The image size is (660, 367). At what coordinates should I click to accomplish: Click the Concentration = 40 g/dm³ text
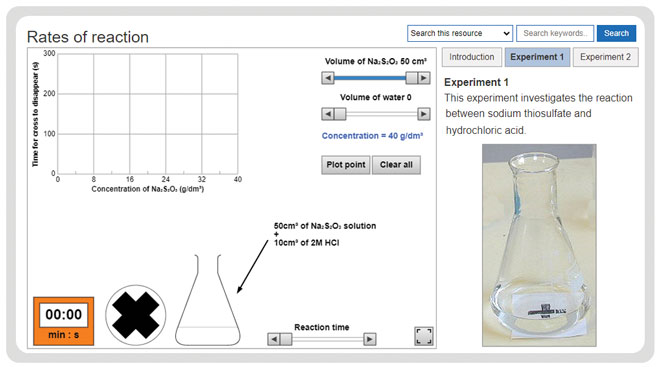tap(372, 136)
